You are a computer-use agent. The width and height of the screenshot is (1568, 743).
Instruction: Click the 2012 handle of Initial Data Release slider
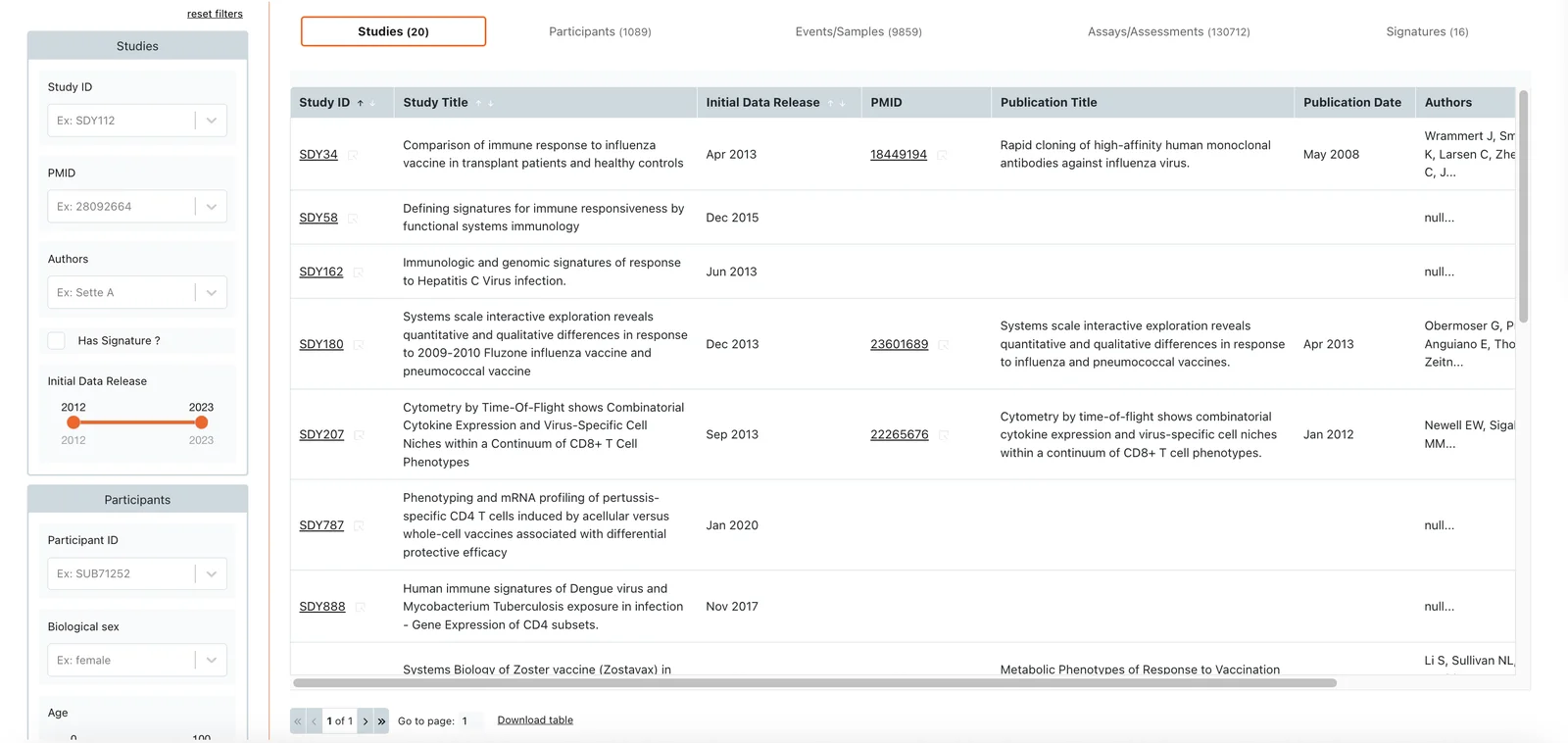[73, 422]
